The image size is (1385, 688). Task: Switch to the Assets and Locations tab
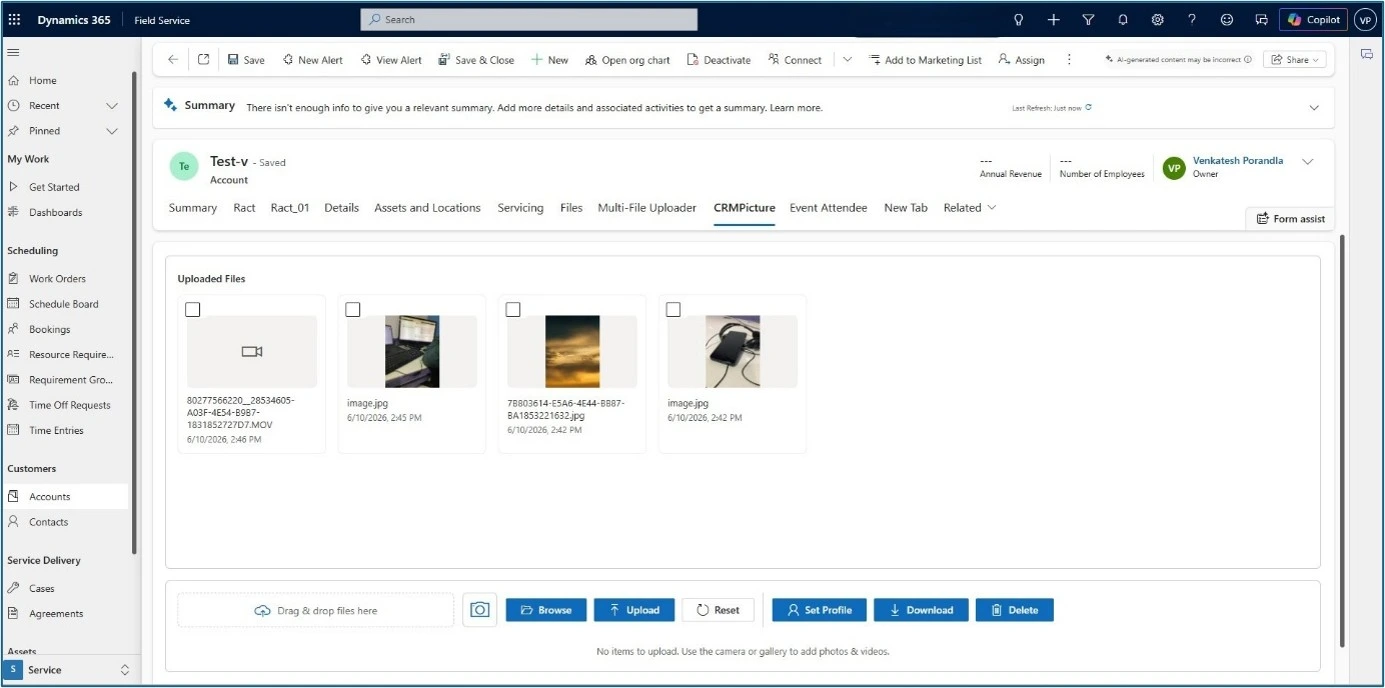427,208
